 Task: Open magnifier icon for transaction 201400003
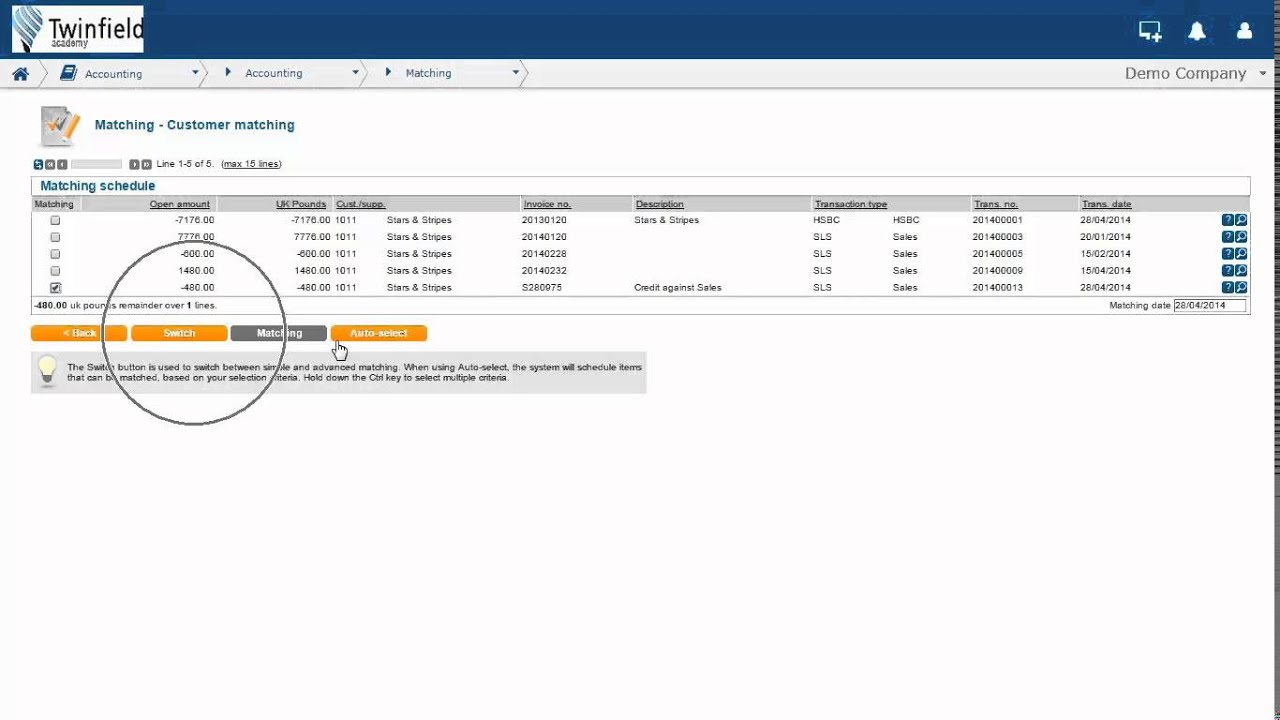click(x=1241, y=237)
